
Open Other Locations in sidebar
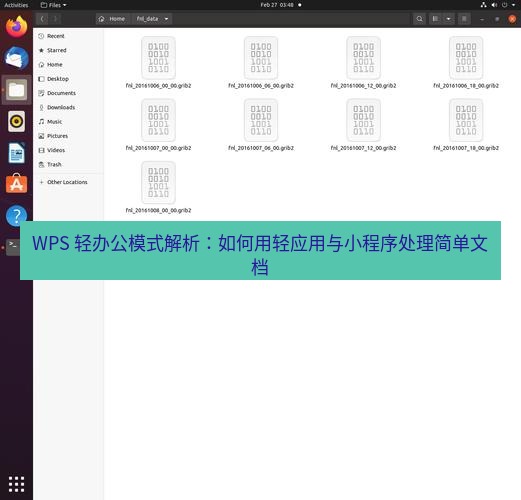click(68, 182)
